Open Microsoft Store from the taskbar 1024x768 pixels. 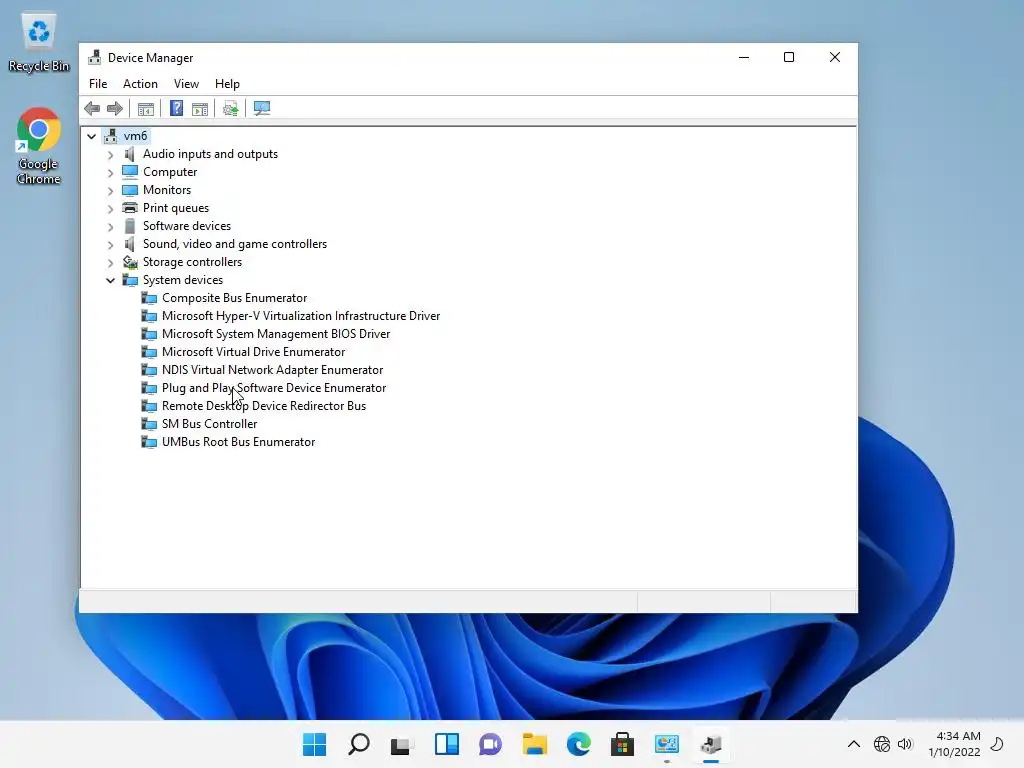[622, 744]
